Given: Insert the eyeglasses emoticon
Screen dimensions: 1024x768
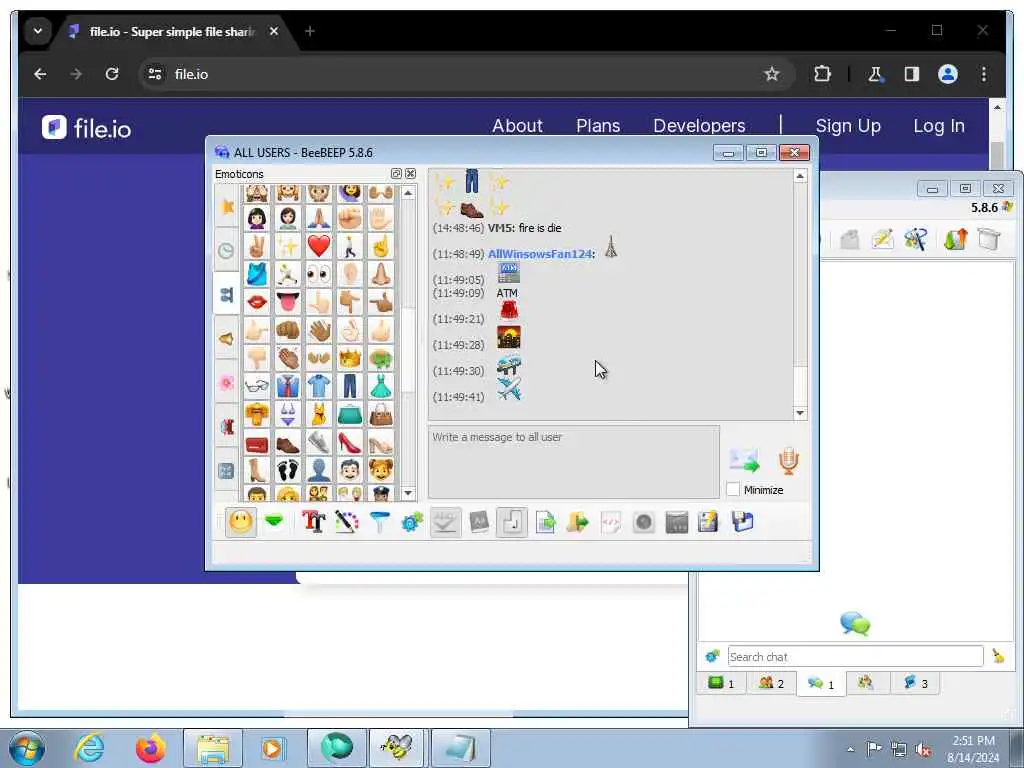Looking at the screenshot, I should pyautogui.click(x=257, y=386).
